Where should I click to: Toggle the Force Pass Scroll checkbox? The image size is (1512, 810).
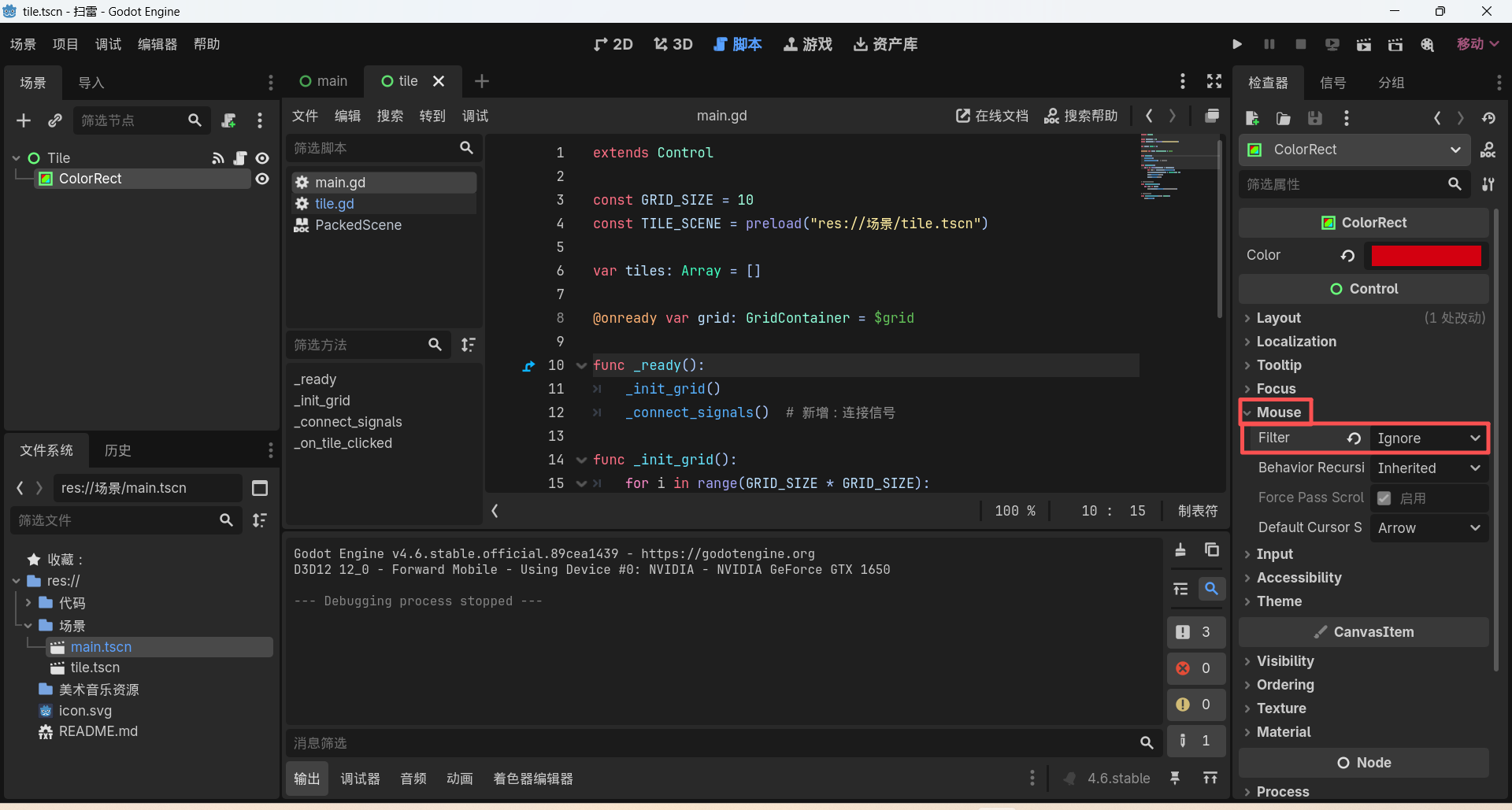(1384, 498)
